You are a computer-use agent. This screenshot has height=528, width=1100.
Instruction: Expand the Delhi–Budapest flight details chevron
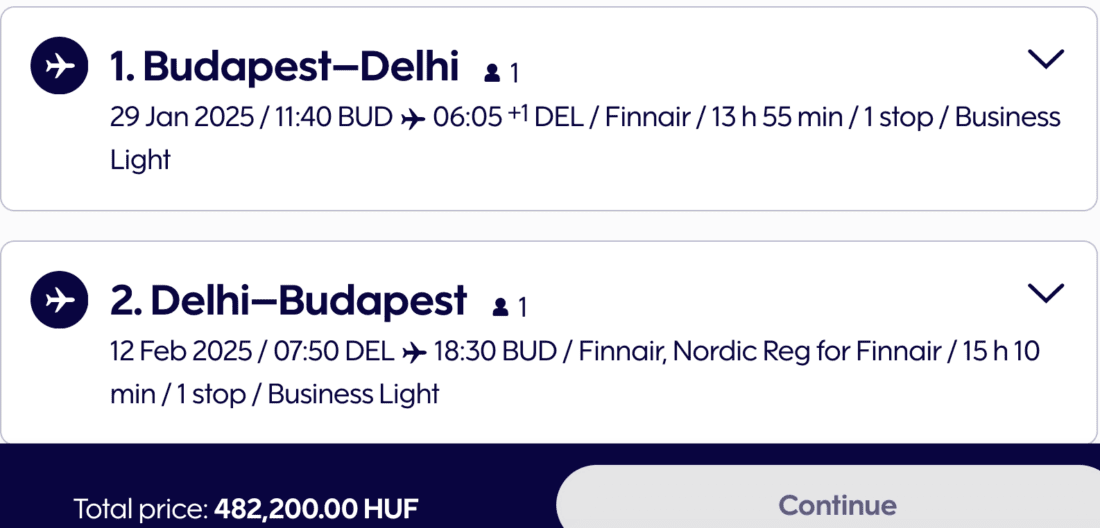click(x=1046, y=293)
